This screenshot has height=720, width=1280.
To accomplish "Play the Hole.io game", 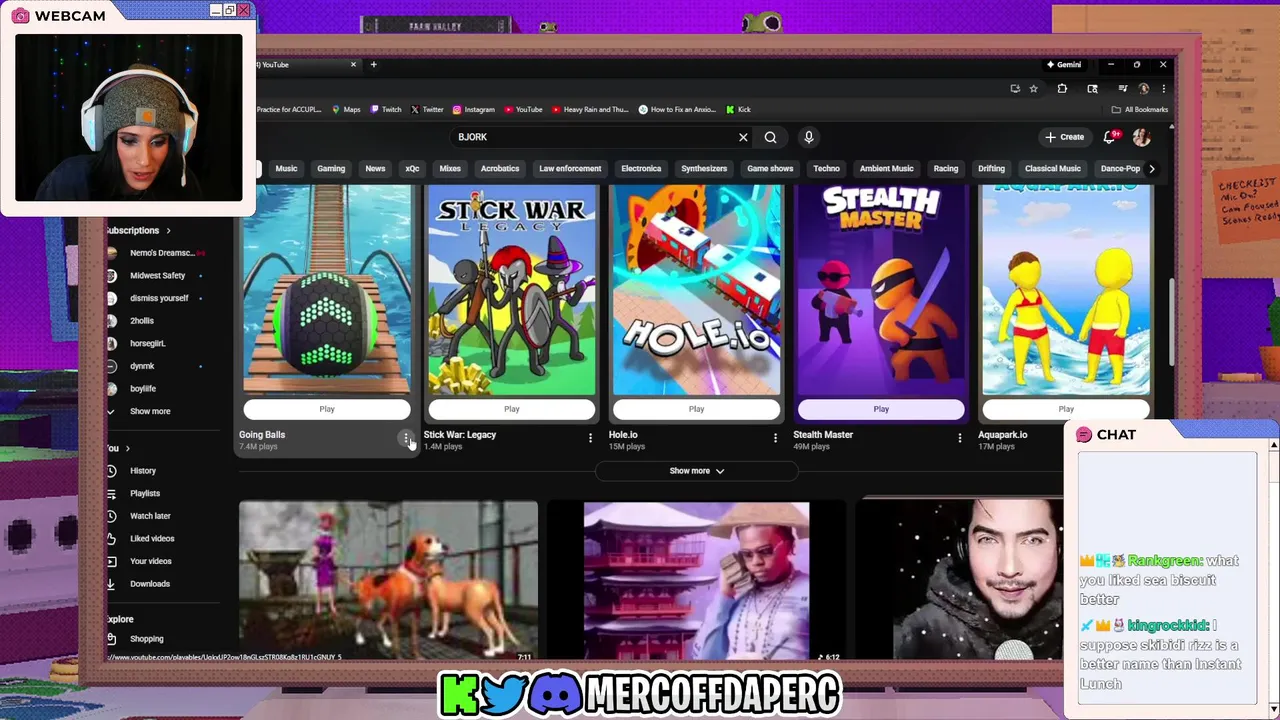I will (696, 409).
